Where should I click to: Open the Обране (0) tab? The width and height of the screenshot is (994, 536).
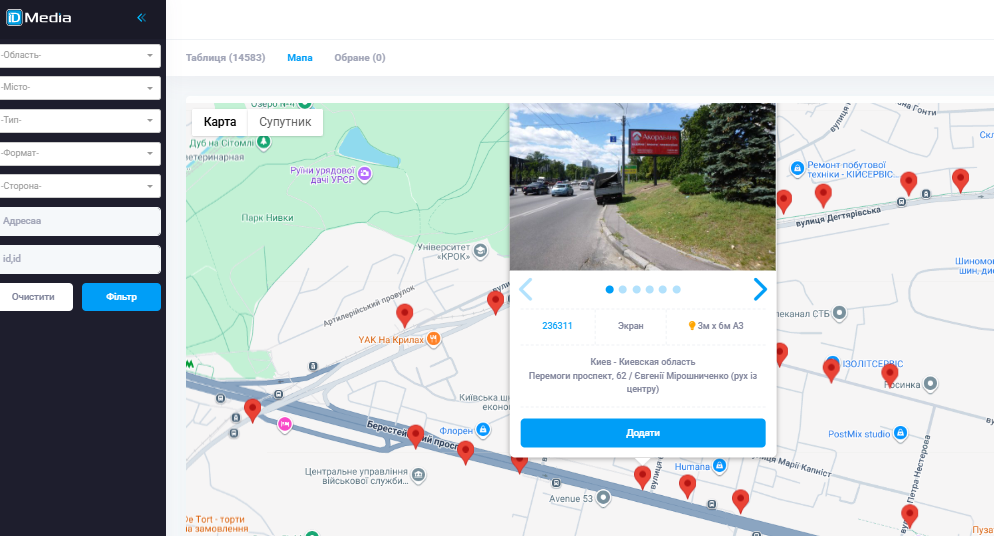(x=359, y=58)
